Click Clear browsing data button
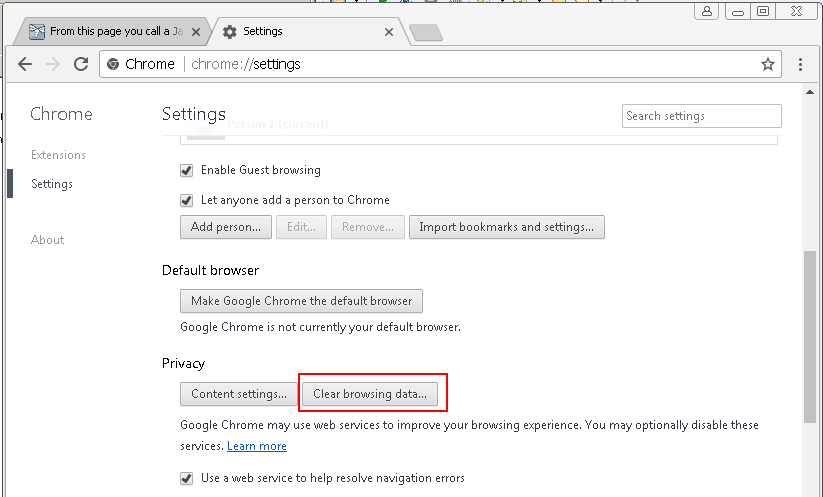823x497 pixels. (370, 394)
